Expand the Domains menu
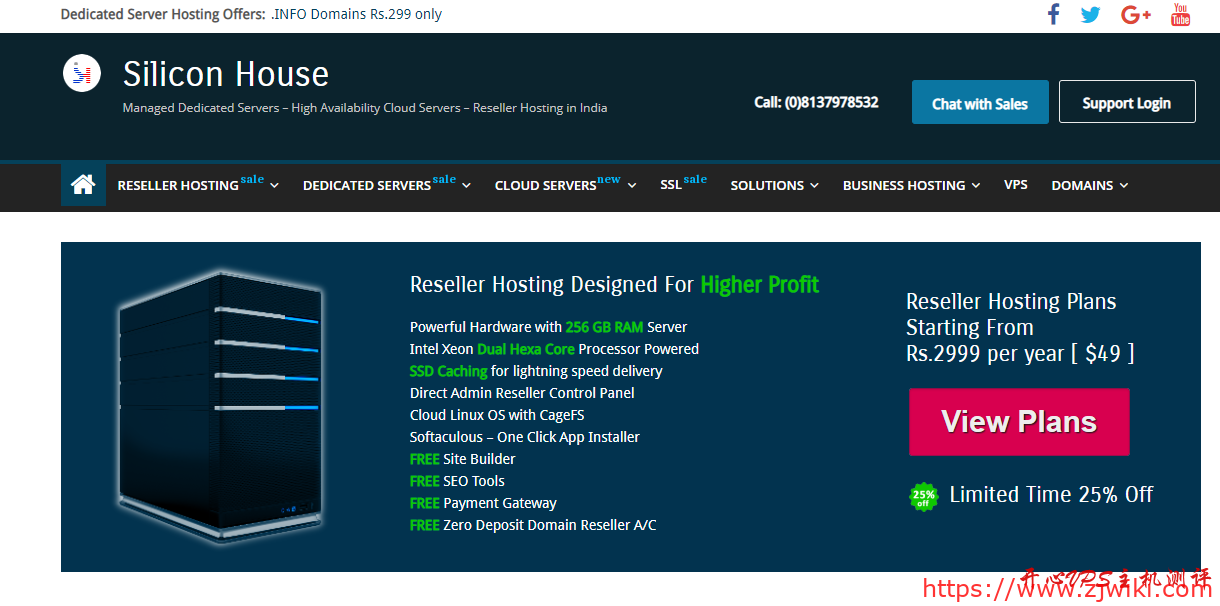This screenshot has width=1220, height=606. (x=1090, y=185)
